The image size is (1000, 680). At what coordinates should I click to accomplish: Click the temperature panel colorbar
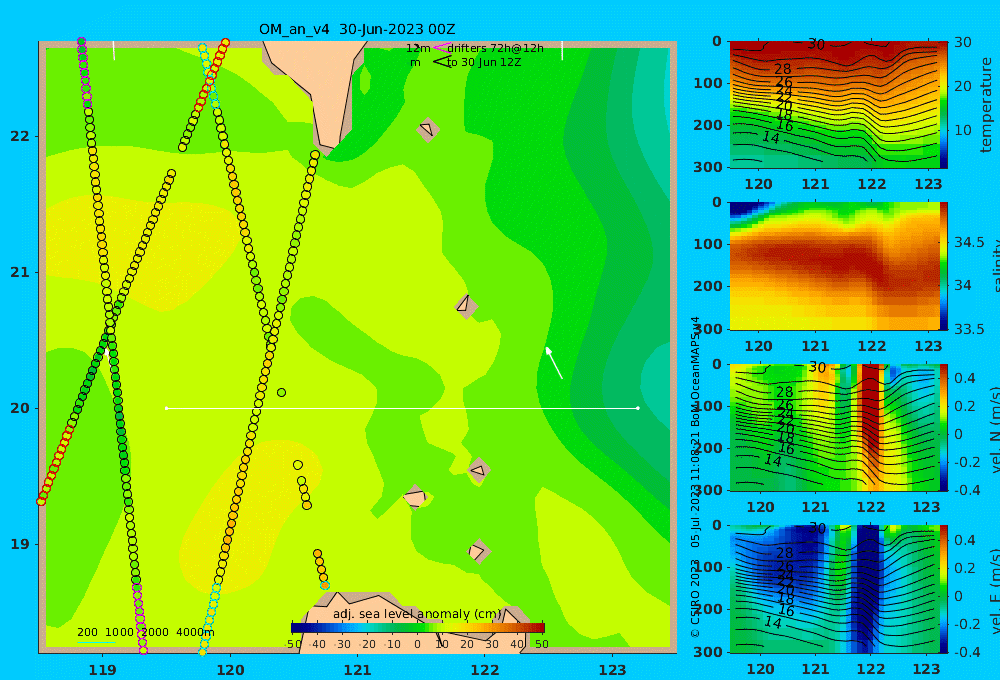pos(943,105)
